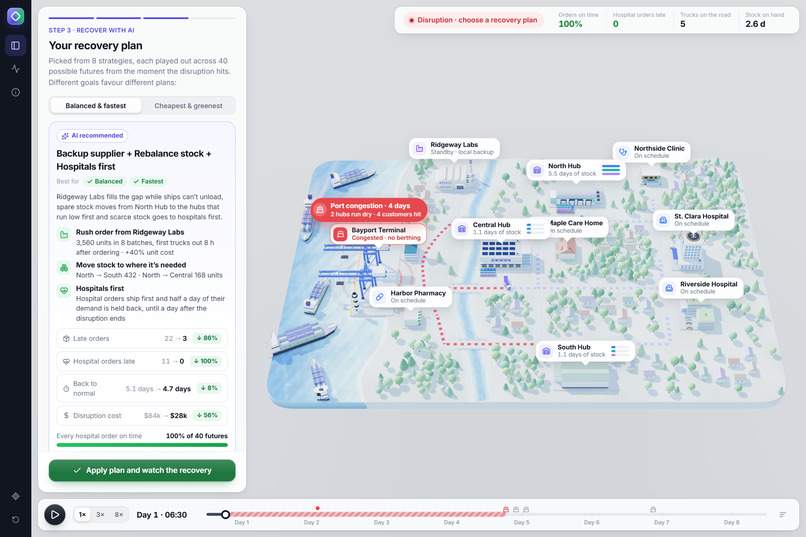Open the Port congestion 4 days alert
Image resolution: width=806 pixels, height=537 pixels.
click(x=369, y=210)
